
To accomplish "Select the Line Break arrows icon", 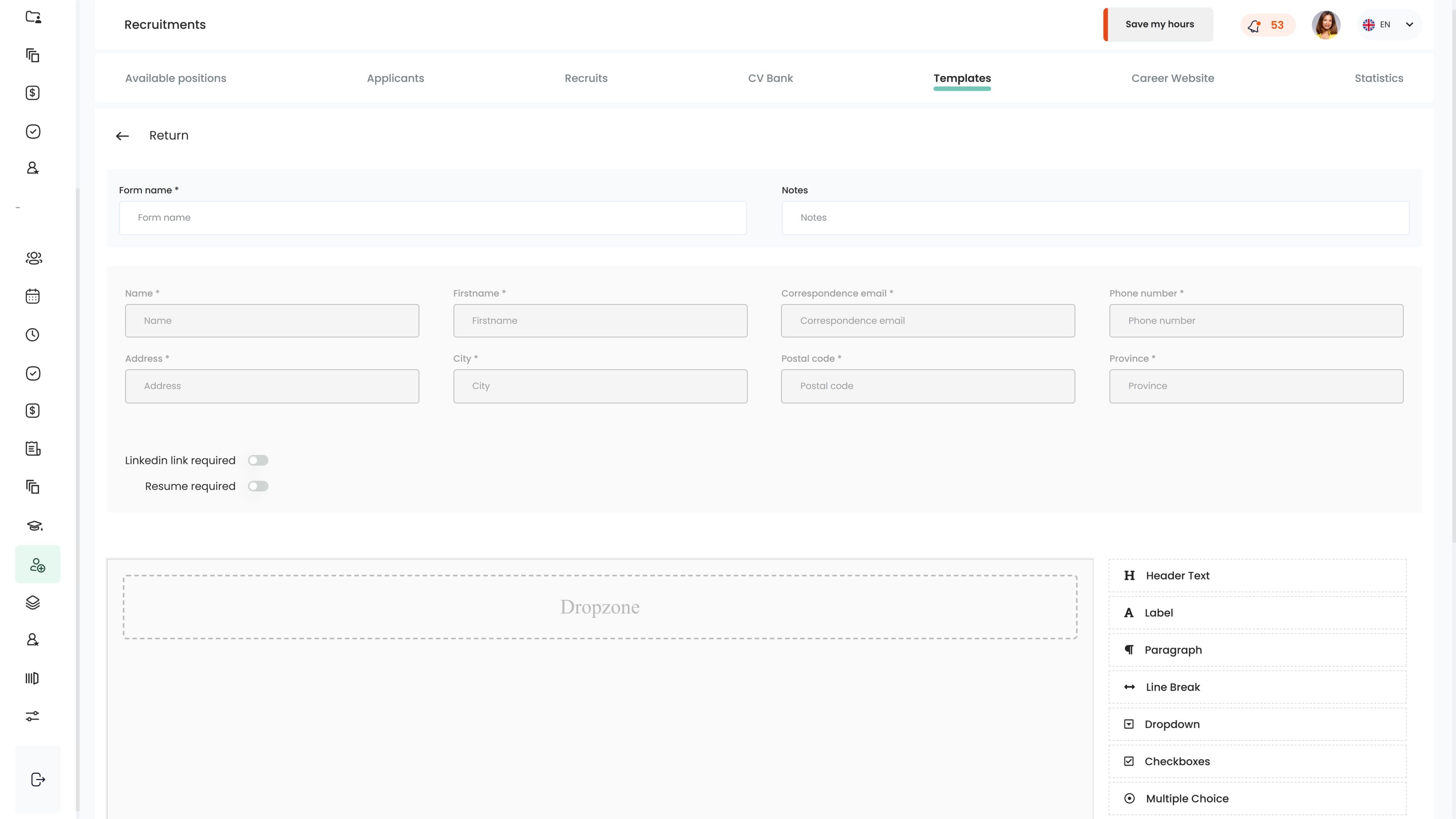I will click(x=1129, y=687).
